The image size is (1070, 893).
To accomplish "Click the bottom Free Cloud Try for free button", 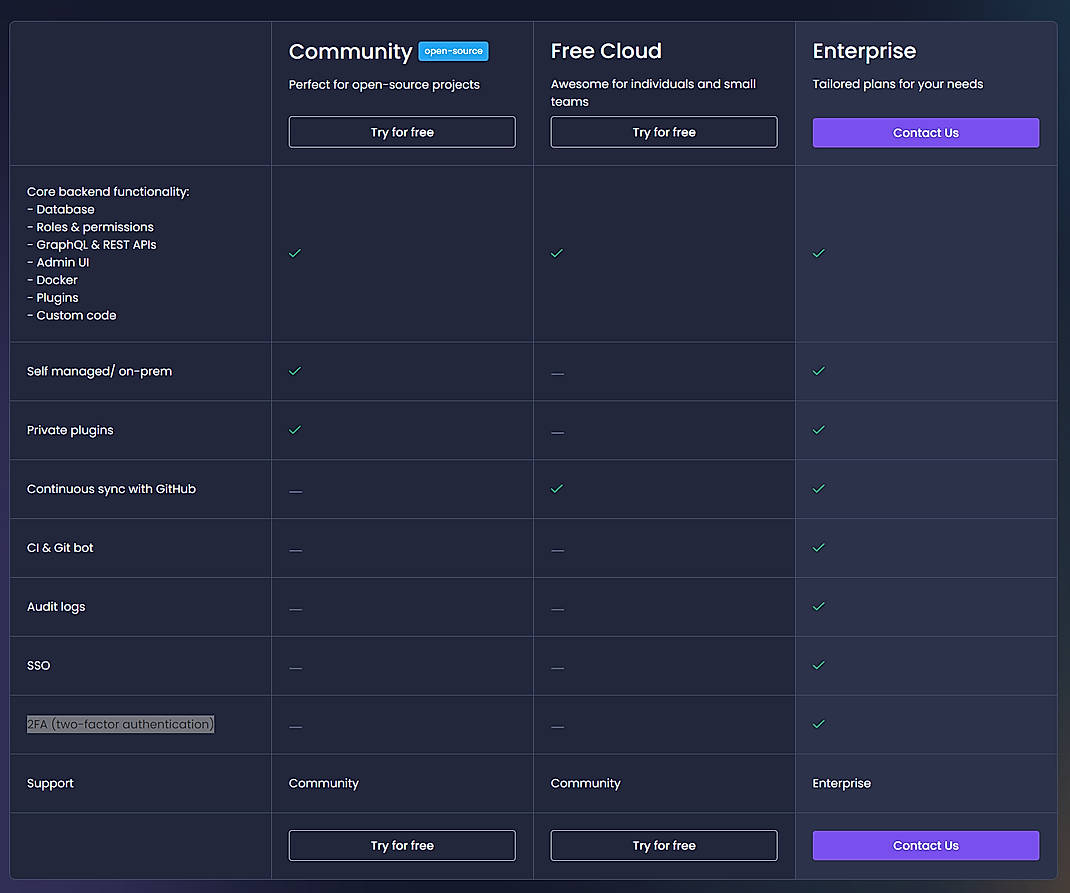I will [664, 845].
